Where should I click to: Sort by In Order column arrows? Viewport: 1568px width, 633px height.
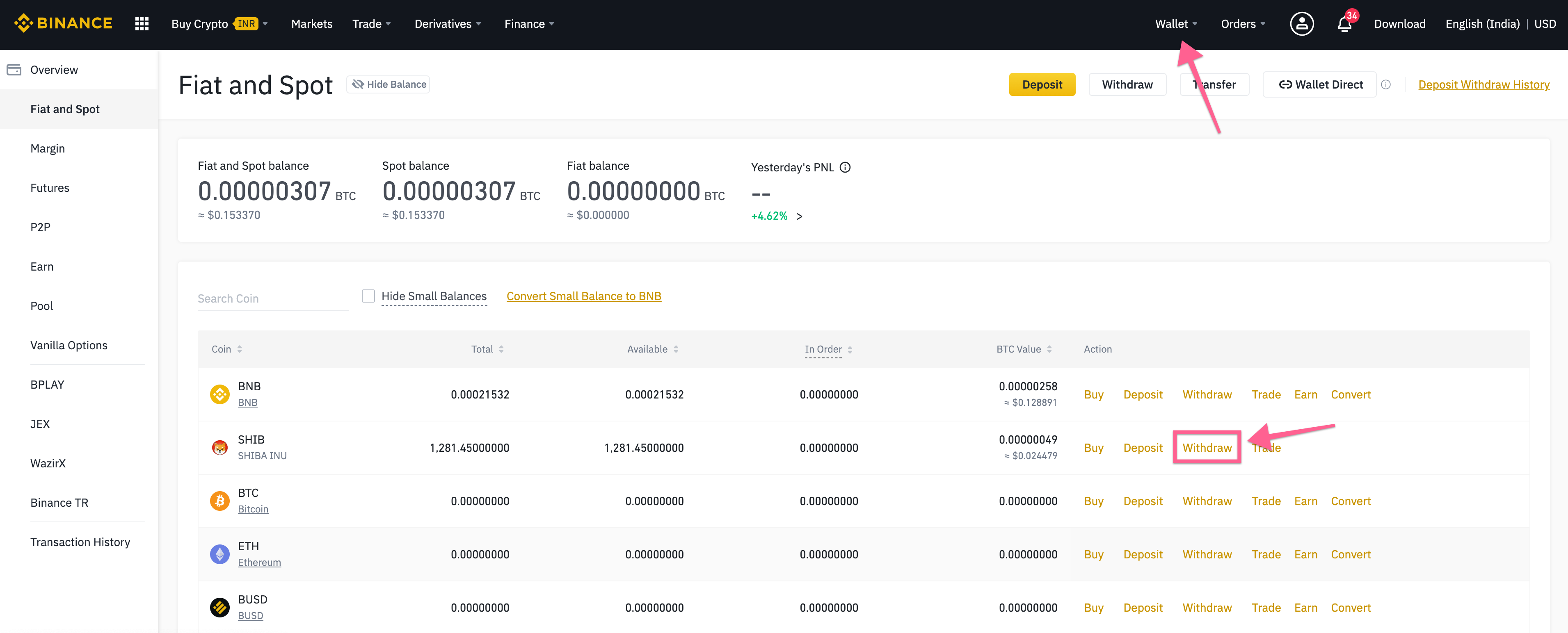[850, 350]
